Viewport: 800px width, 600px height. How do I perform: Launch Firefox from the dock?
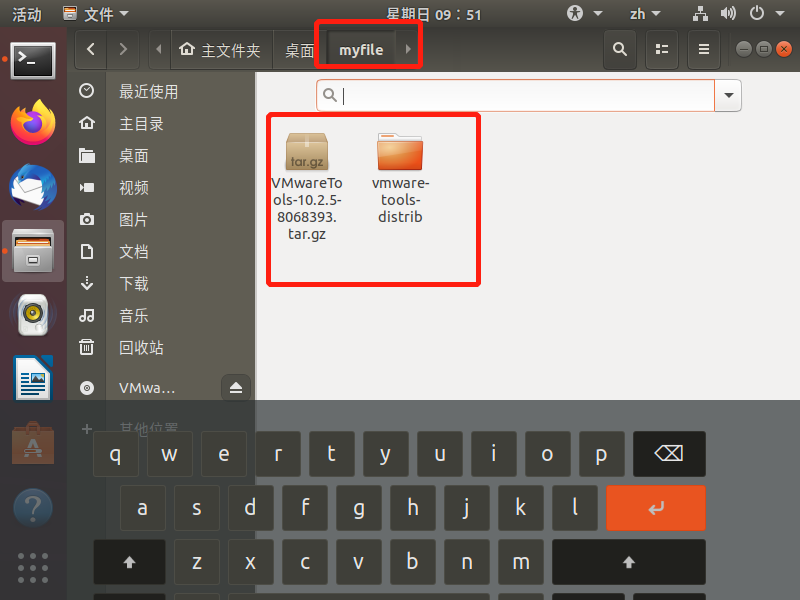tap(33, 122)
